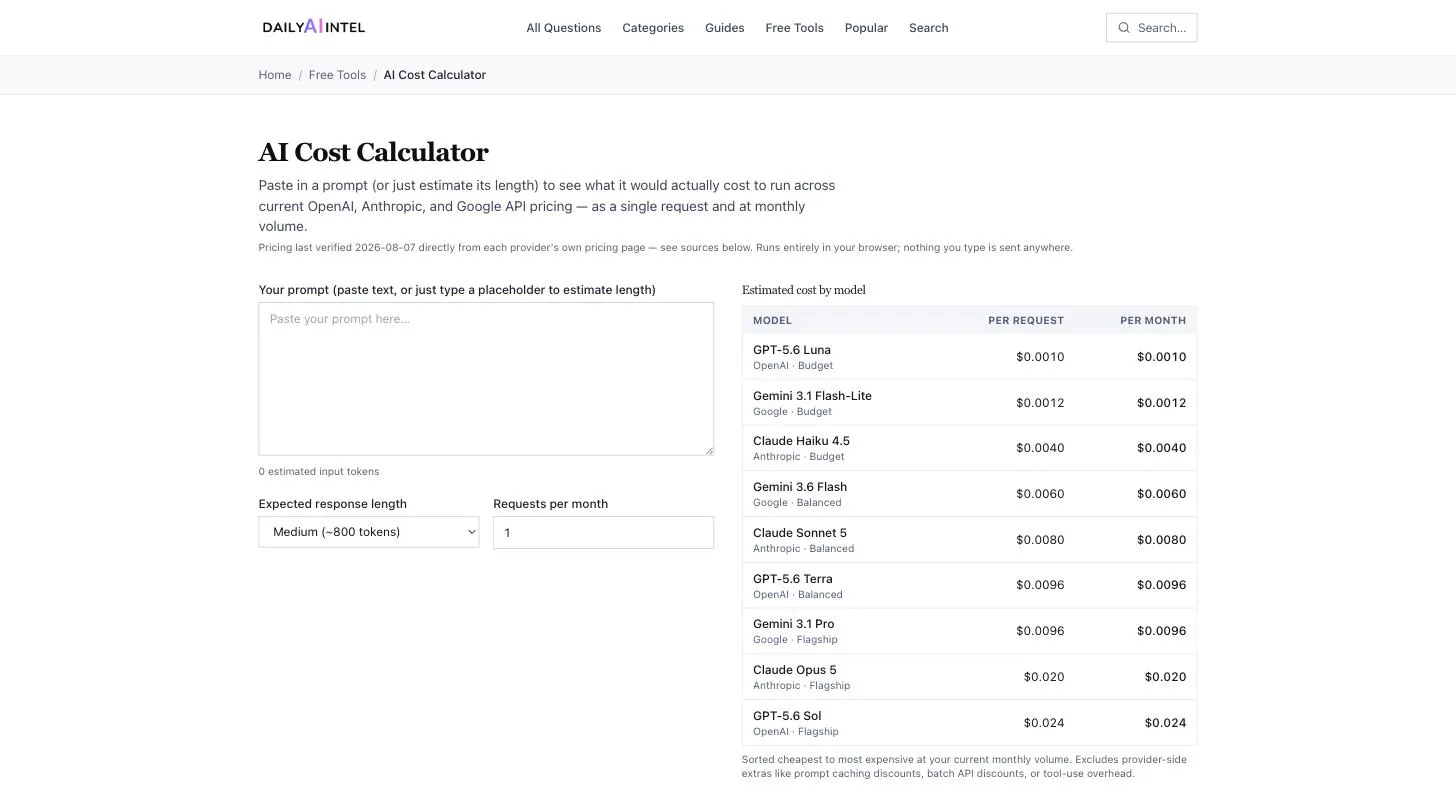Click Claude Sonnet 5's per request cost
The height and width of the screenshot is (812, 1456).
(x=1040, y=540)
